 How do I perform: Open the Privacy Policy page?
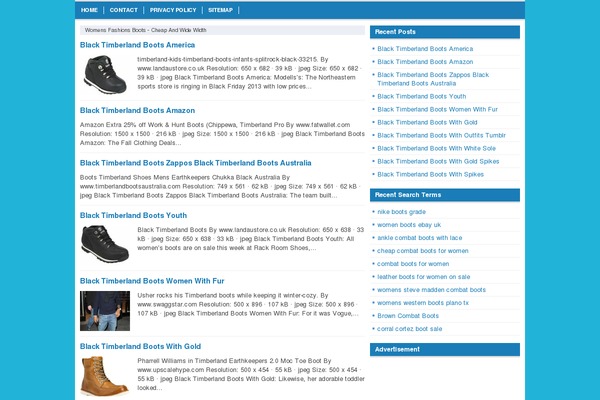pos(173,10)
